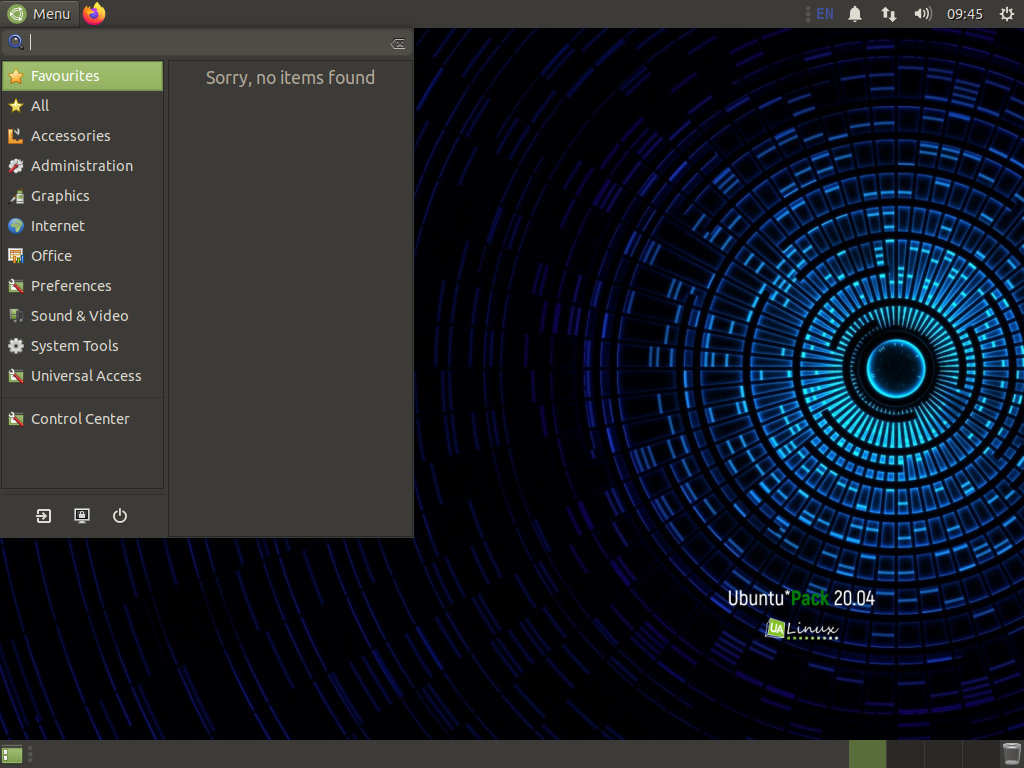1024x768 pixels.
Task: Click the power off icon in menu
Action: [120, 516]
